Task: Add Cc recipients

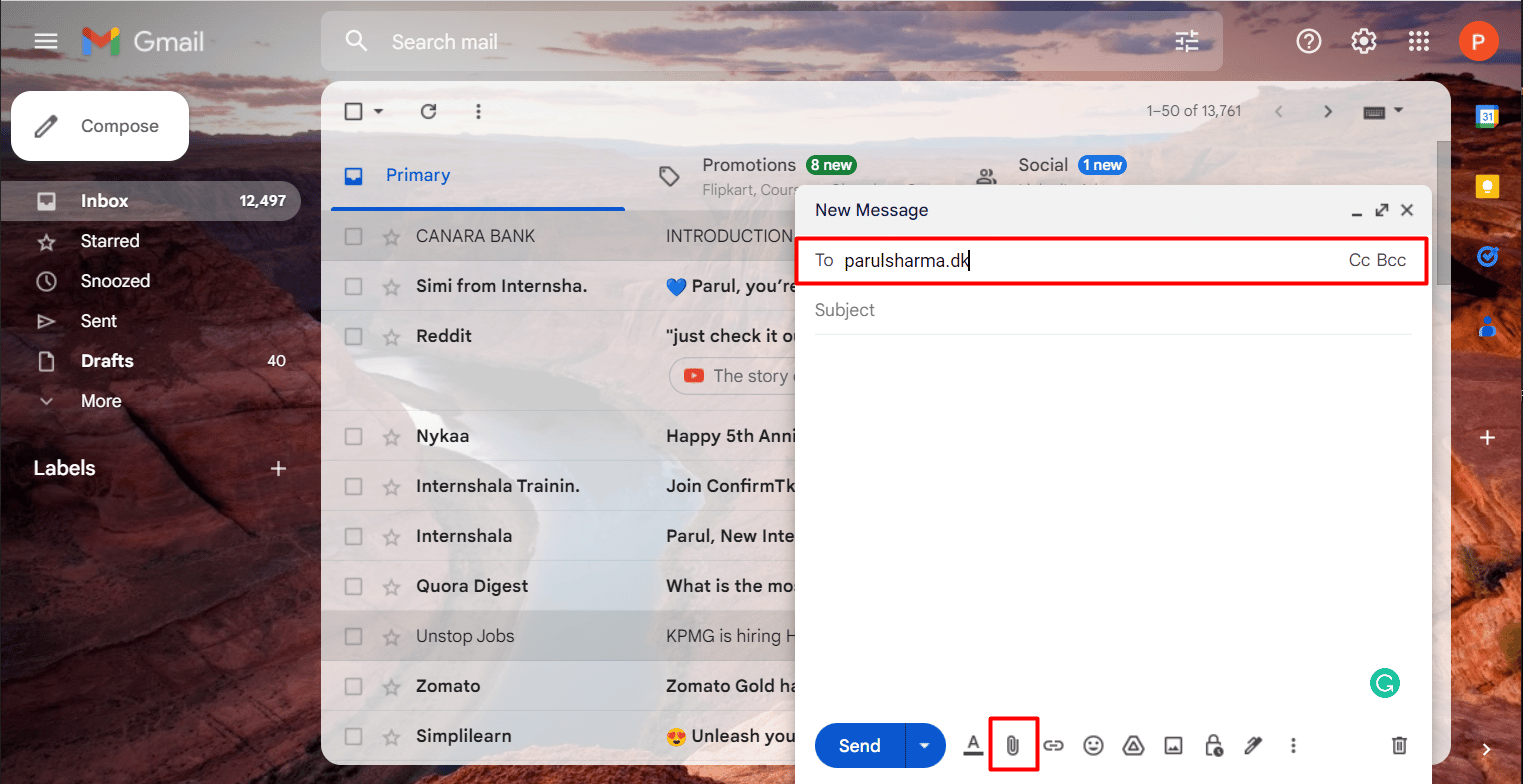Action: (1359, 260)
